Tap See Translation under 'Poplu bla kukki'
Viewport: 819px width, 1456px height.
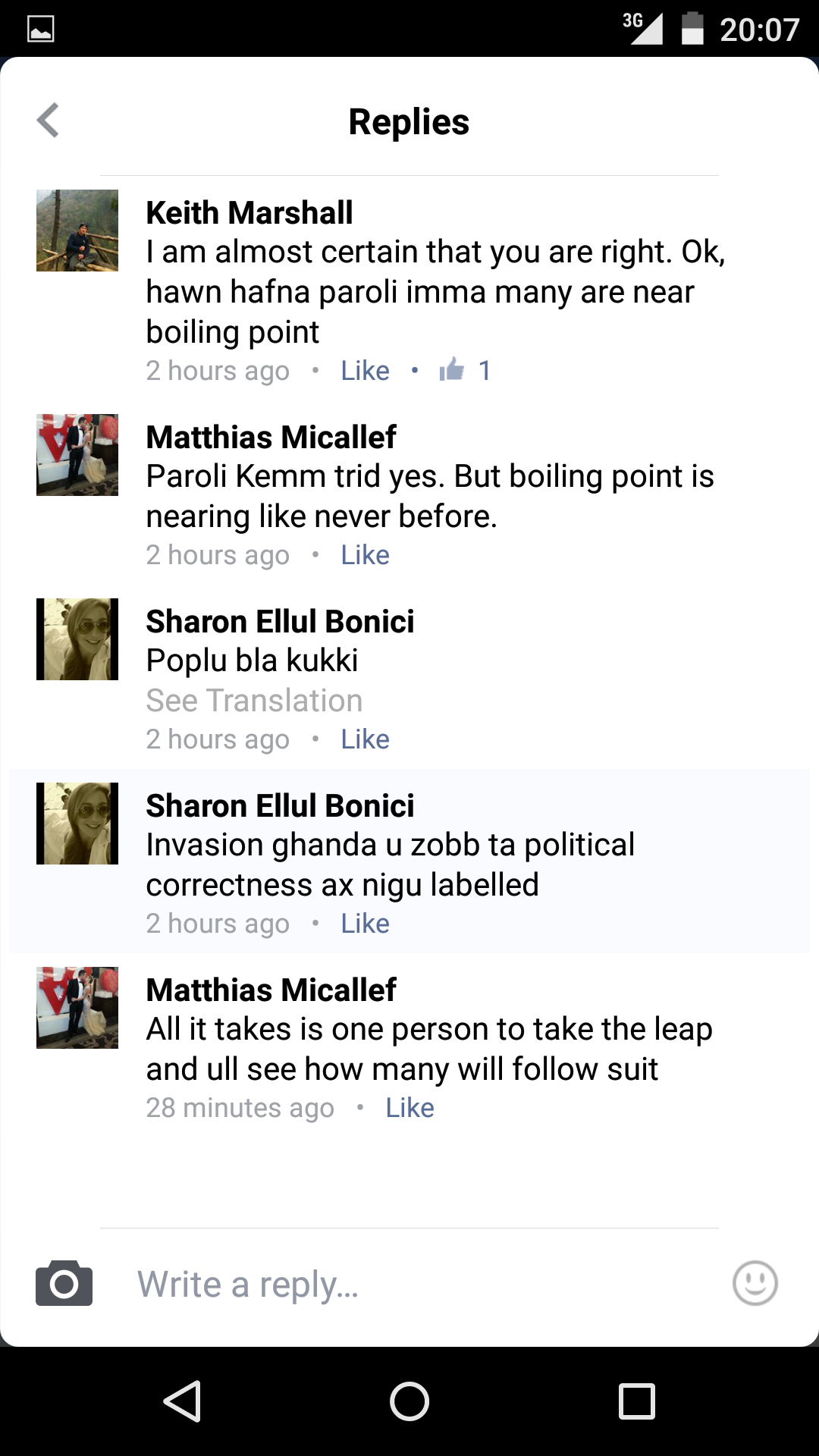[254, 701]
